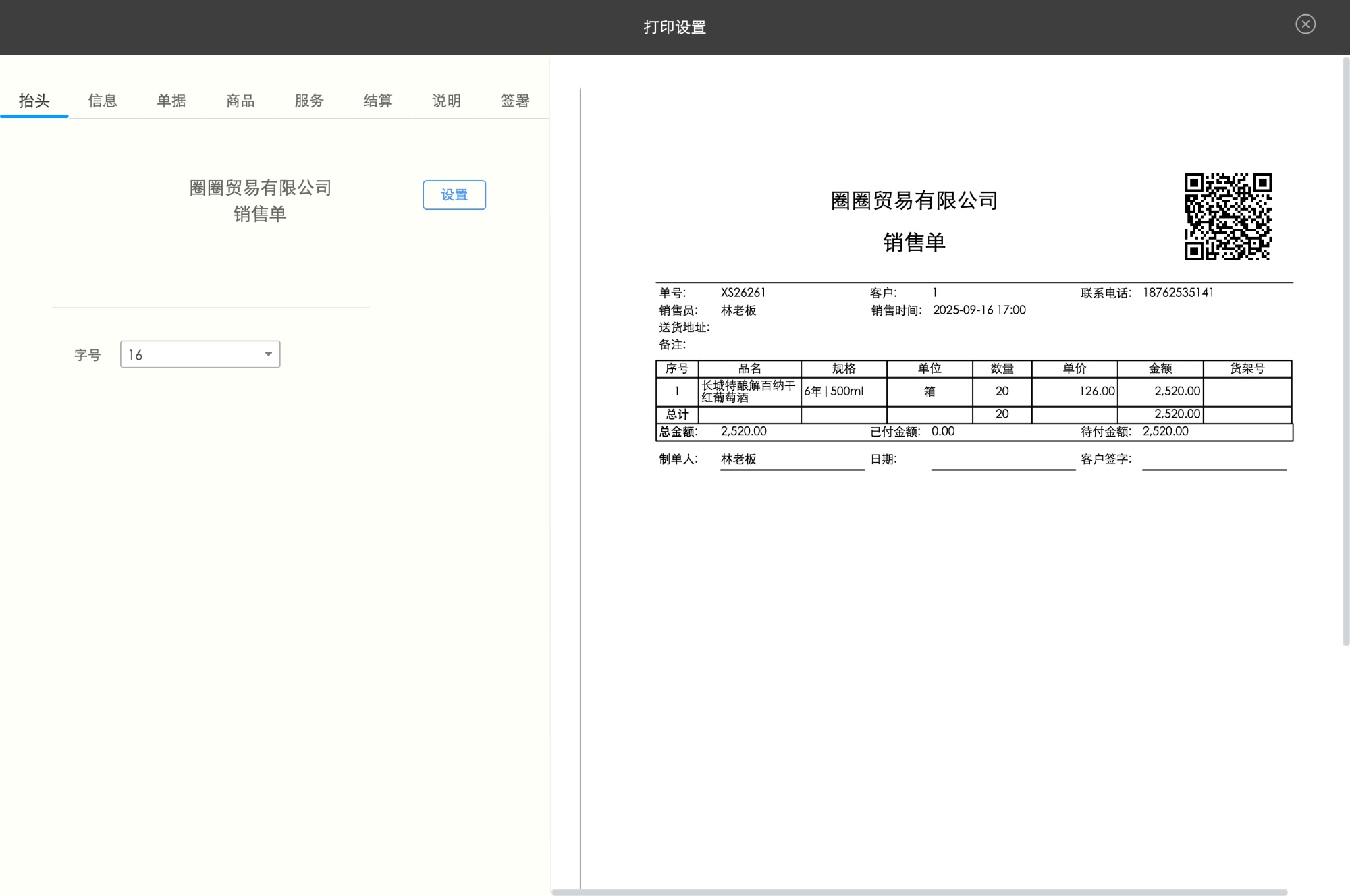Click the 已付金额 value 0.00

pos(943,432)
